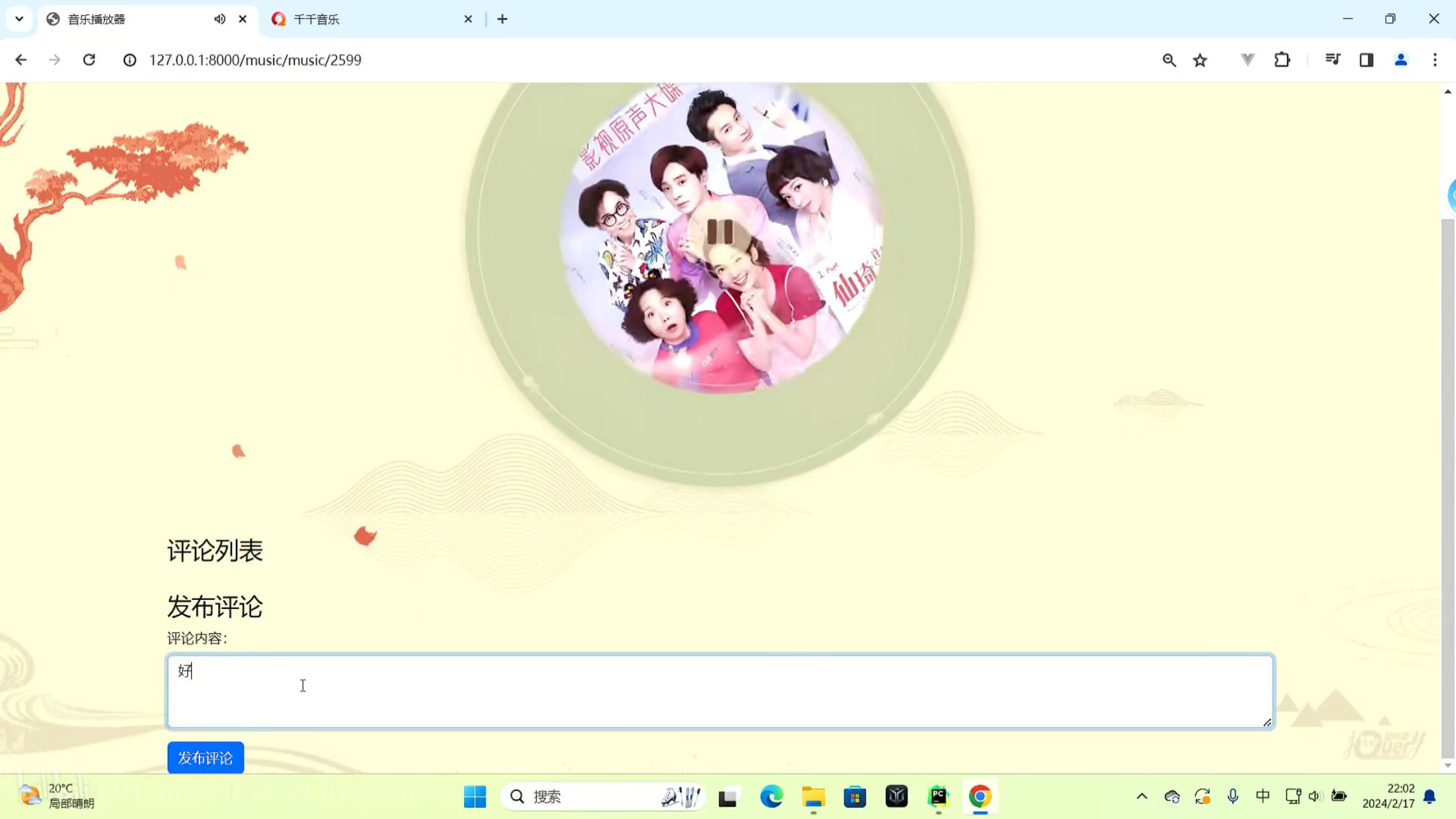Click the microphone tray icon
Image resolution: width=1456 pixels, height=819 pixels.
pos(1233,796)
